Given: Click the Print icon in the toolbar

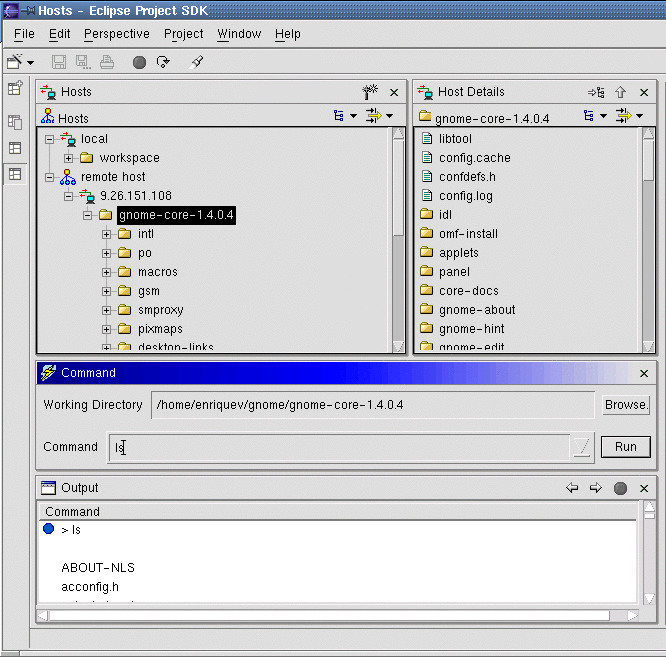Looking at the screenshot, I should 107,62.
